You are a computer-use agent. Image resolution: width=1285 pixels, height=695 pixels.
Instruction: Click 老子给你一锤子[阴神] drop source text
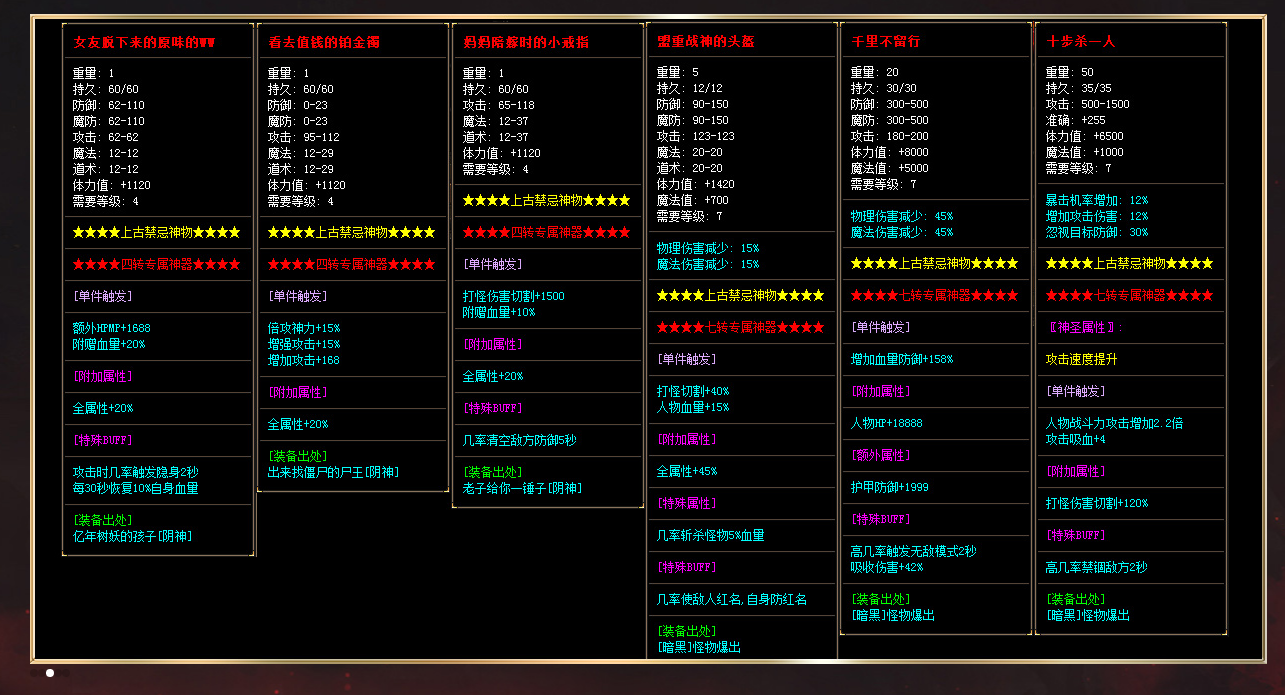tap(522, 488)
